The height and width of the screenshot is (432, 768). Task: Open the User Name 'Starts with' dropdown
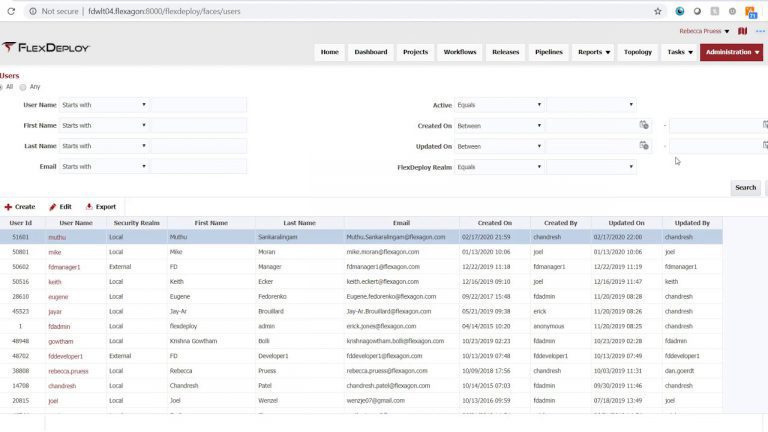click(104, 105)
